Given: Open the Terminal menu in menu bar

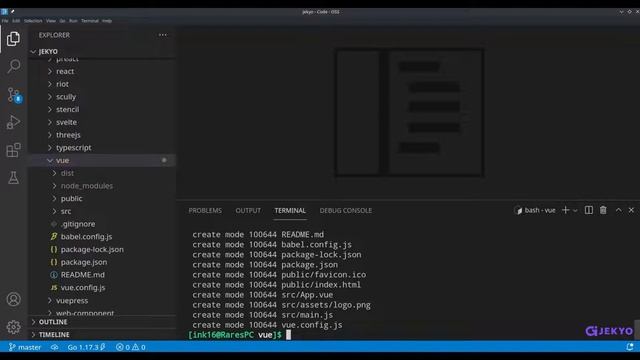Looking at the screenshot, I should pyautogui.click(x=90, y=21).
